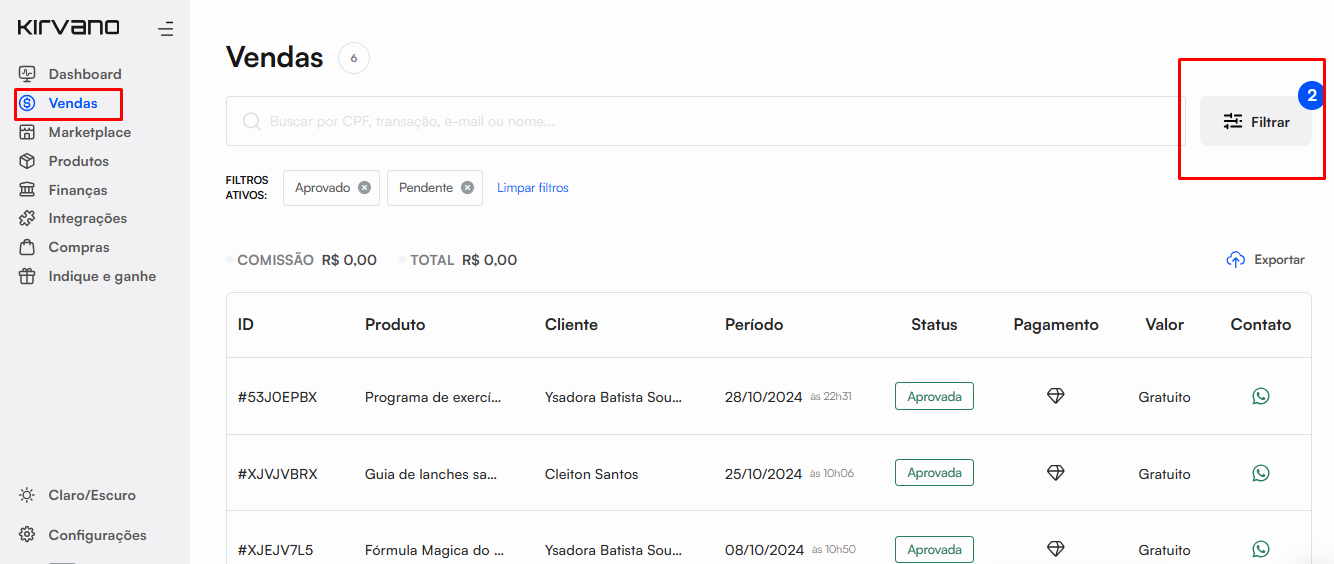The width and height of the screenshot is (1334, 564).
Task: Remove the Aprovado active filter
Action: click(x=364, y=188)
